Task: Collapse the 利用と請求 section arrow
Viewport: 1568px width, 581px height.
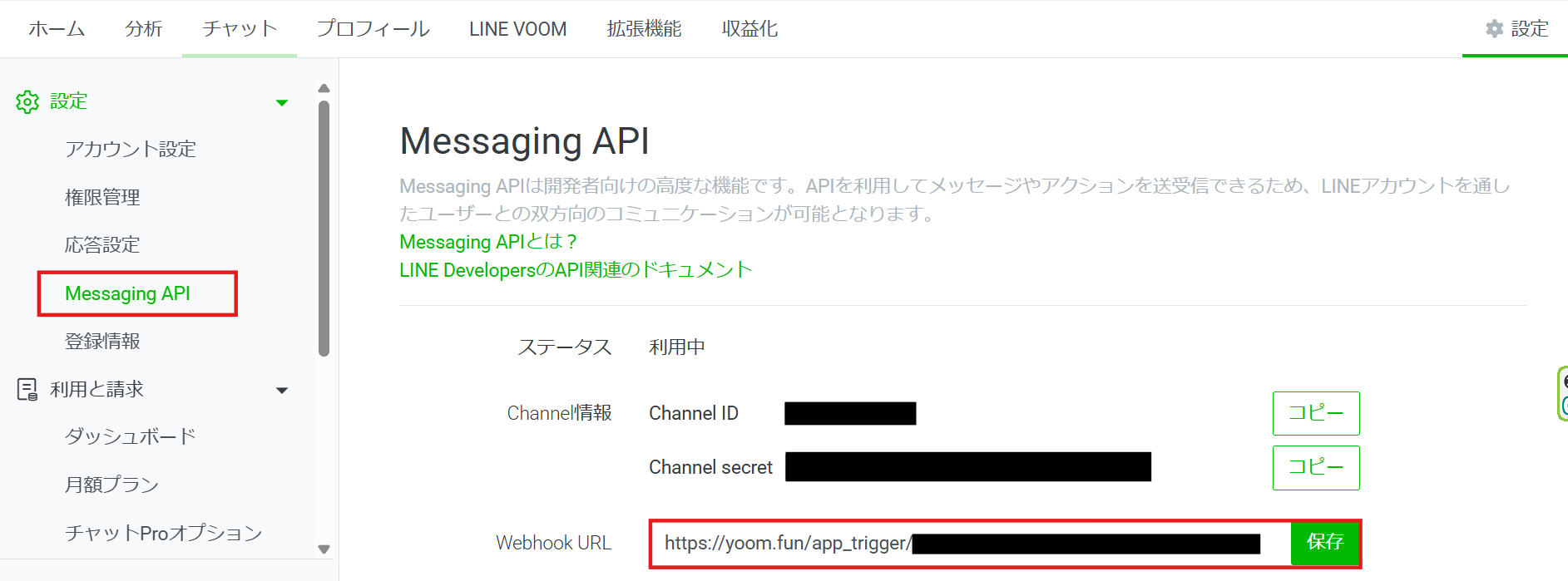Action: (282, 390)
